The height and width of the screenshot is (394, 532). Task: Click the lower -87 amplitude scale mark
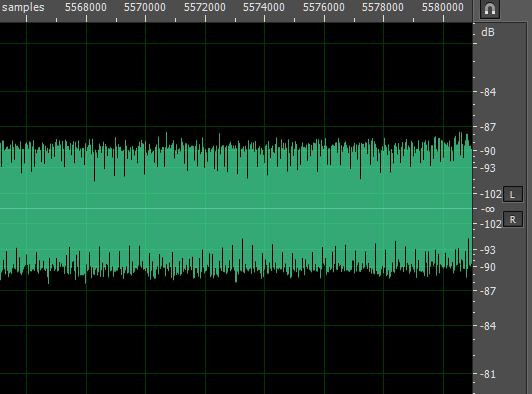coord(488,291)
